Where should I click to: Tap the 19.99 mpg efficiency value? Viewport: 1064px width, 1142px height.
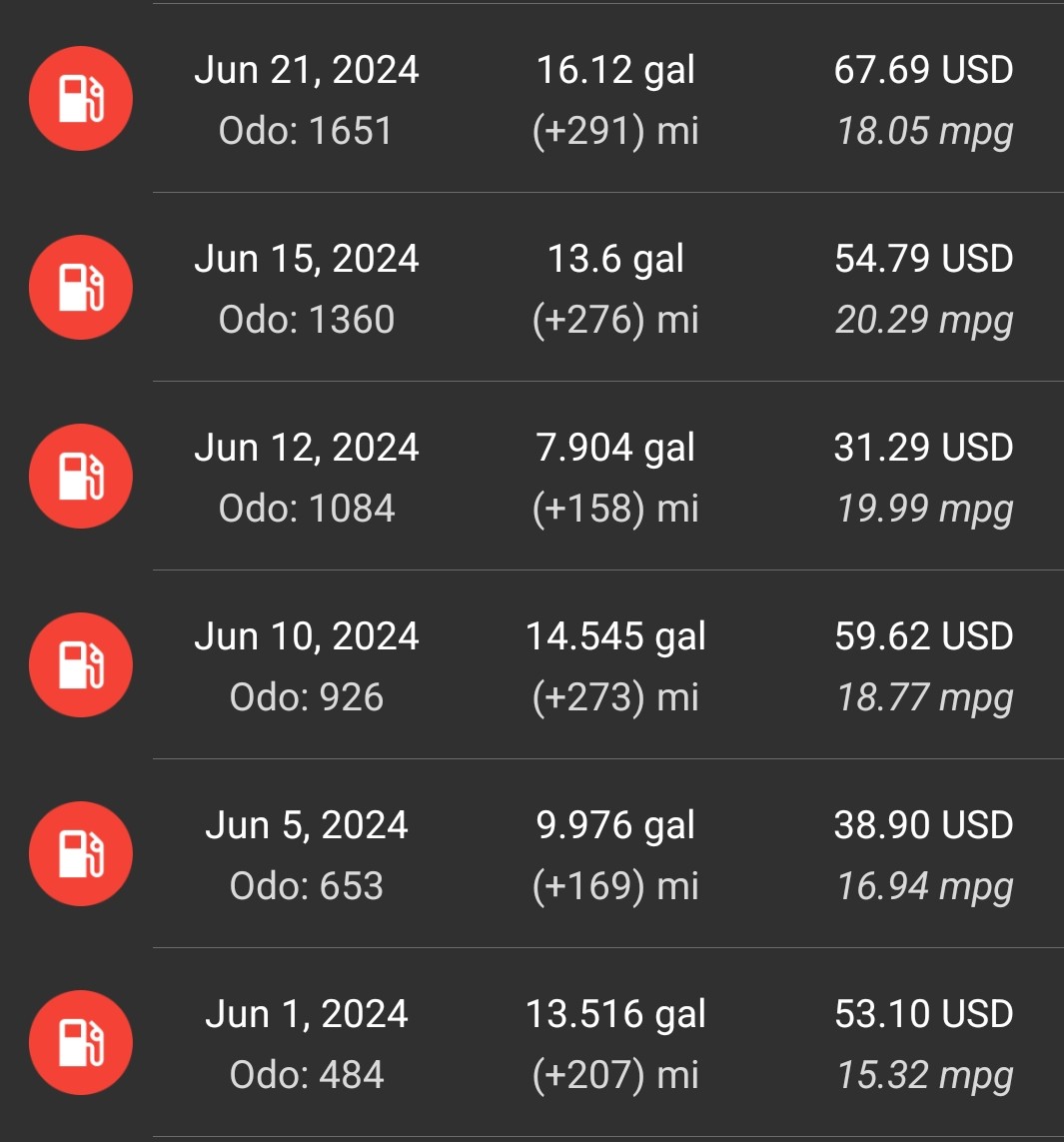pos(924,510)
